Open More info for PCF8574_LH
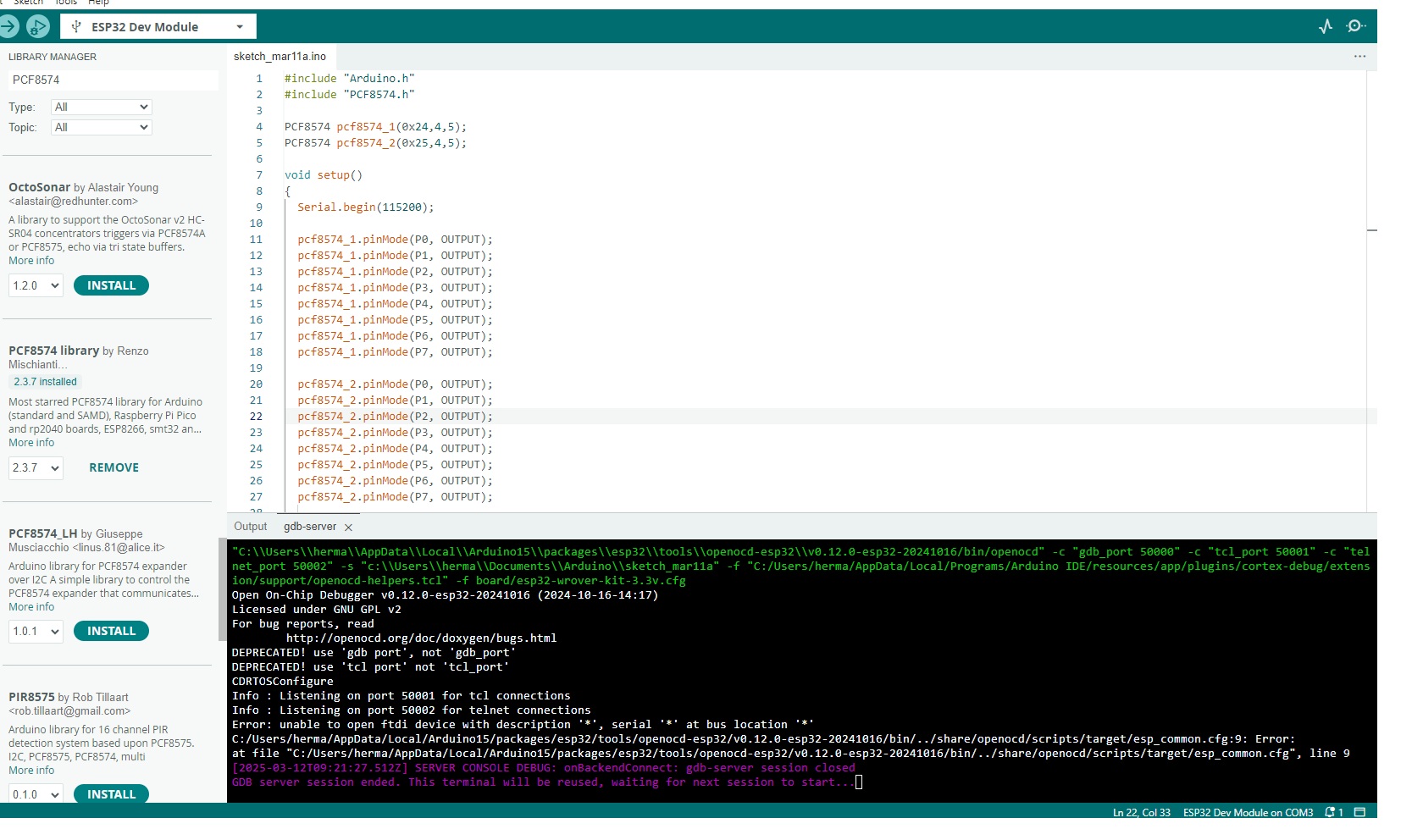 31,607
